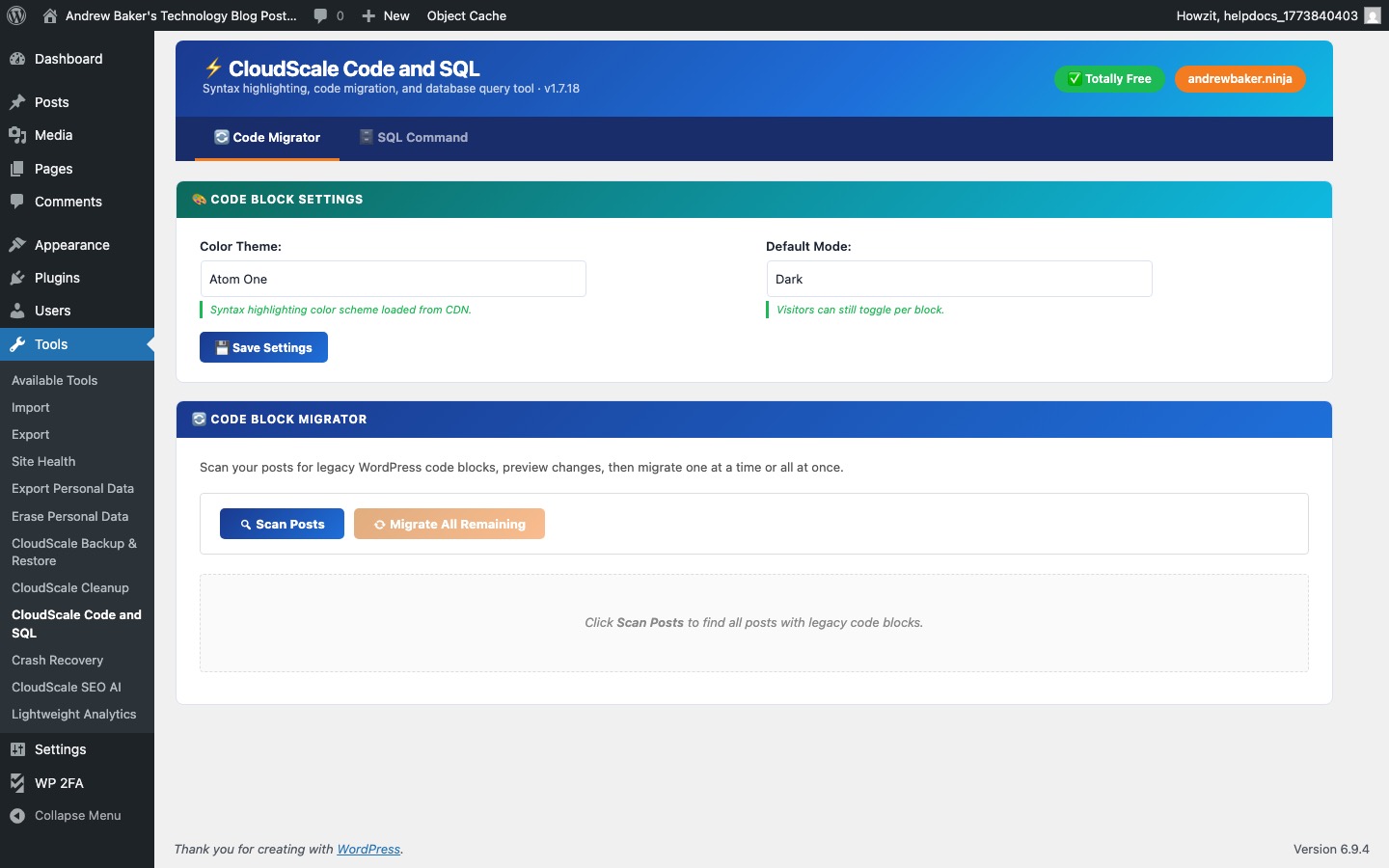Open the Media library from the sidebar
Screen dimensions: 1389x868
point(53,136)
